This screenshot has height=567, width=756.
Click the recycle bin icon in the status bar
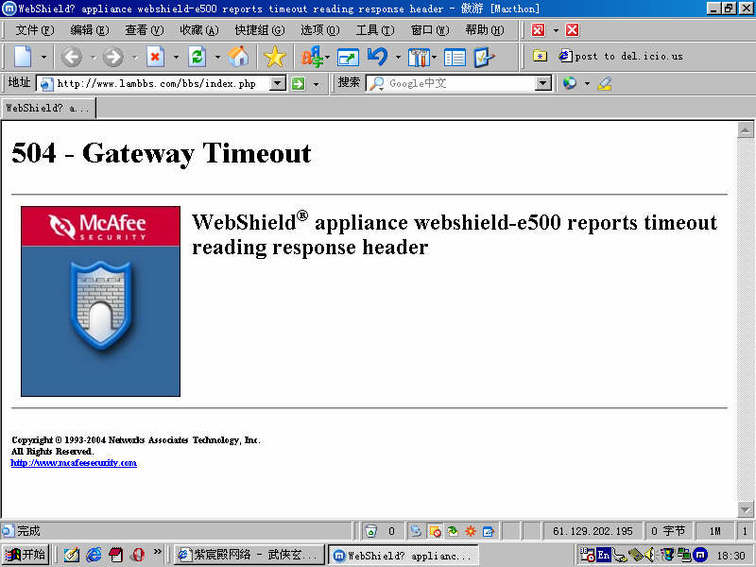coord(371,531)
